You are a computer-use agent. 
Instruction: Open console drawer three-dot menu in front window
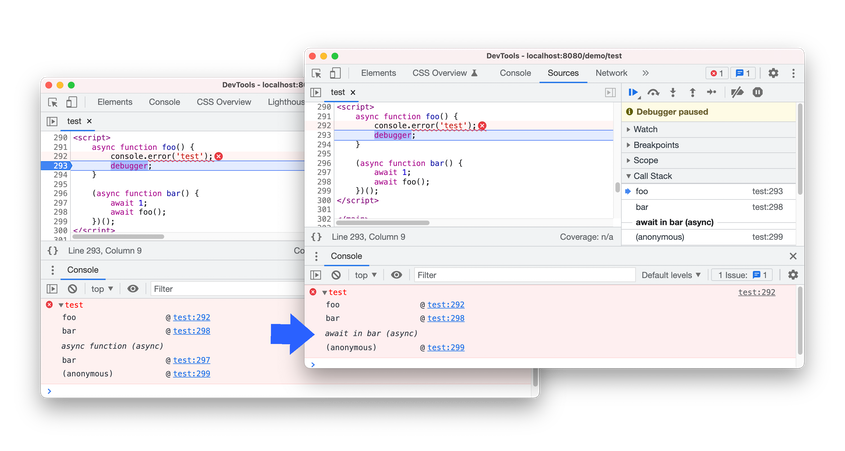[316, 256]
